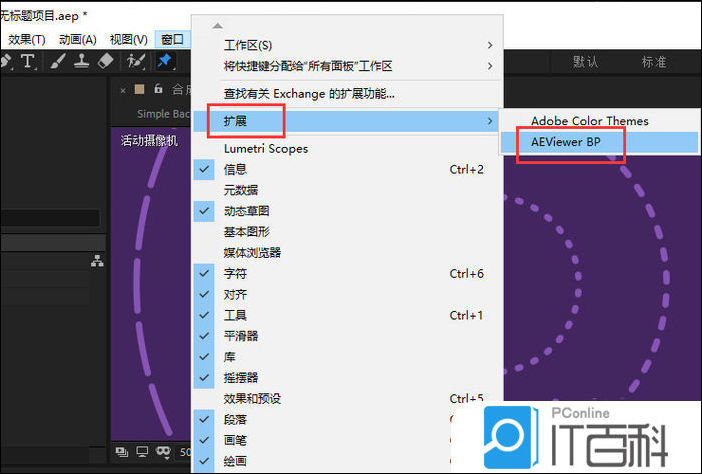
Task: Click the monitor icon below the viewer
Action: [x=142, y=452]
